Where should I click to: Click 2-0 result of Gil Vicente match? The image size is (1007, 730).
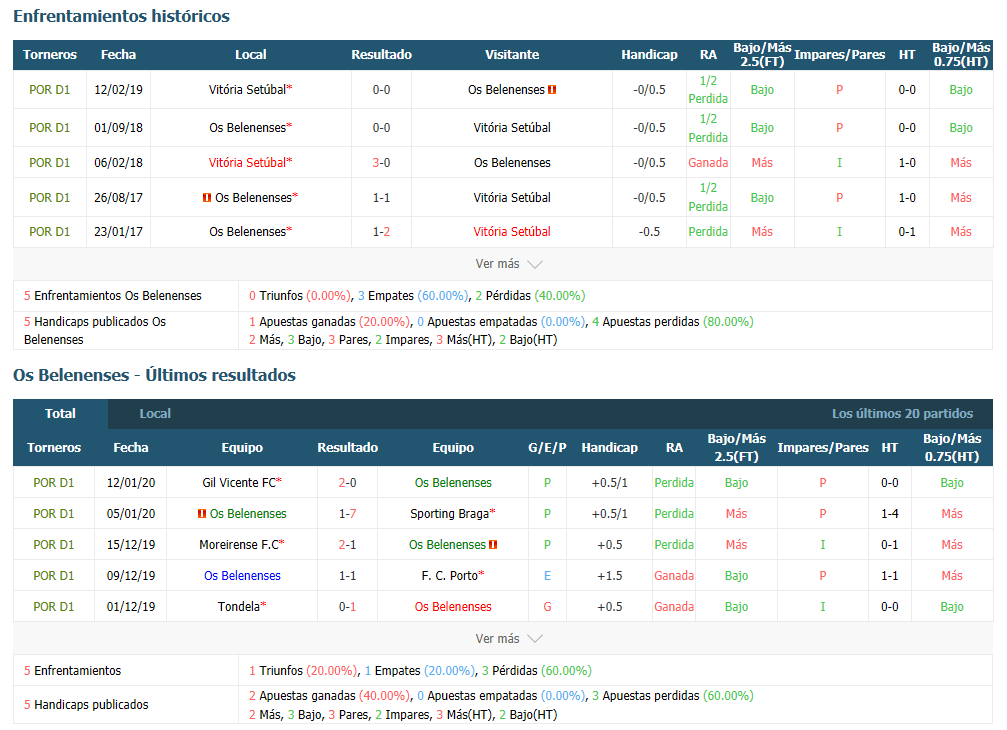pyautogui.click(x=347, y=483)
